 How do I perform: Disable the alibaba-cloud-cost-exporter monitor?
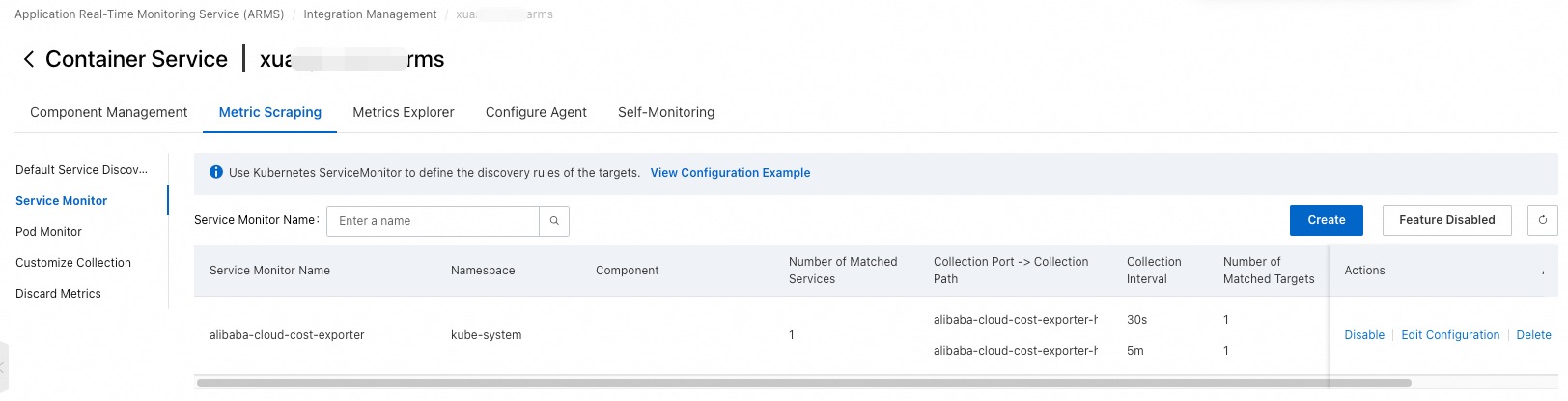tap(1363, 335)
